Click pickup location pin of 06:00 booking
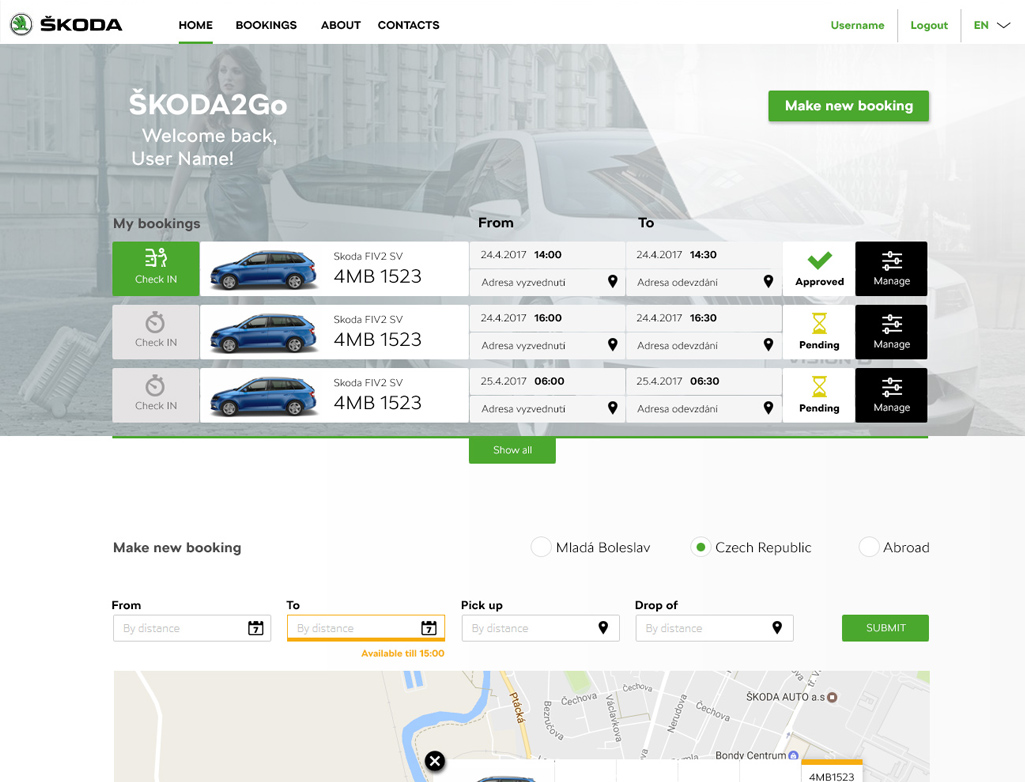The image size is (1025, 782). point(613,408)
